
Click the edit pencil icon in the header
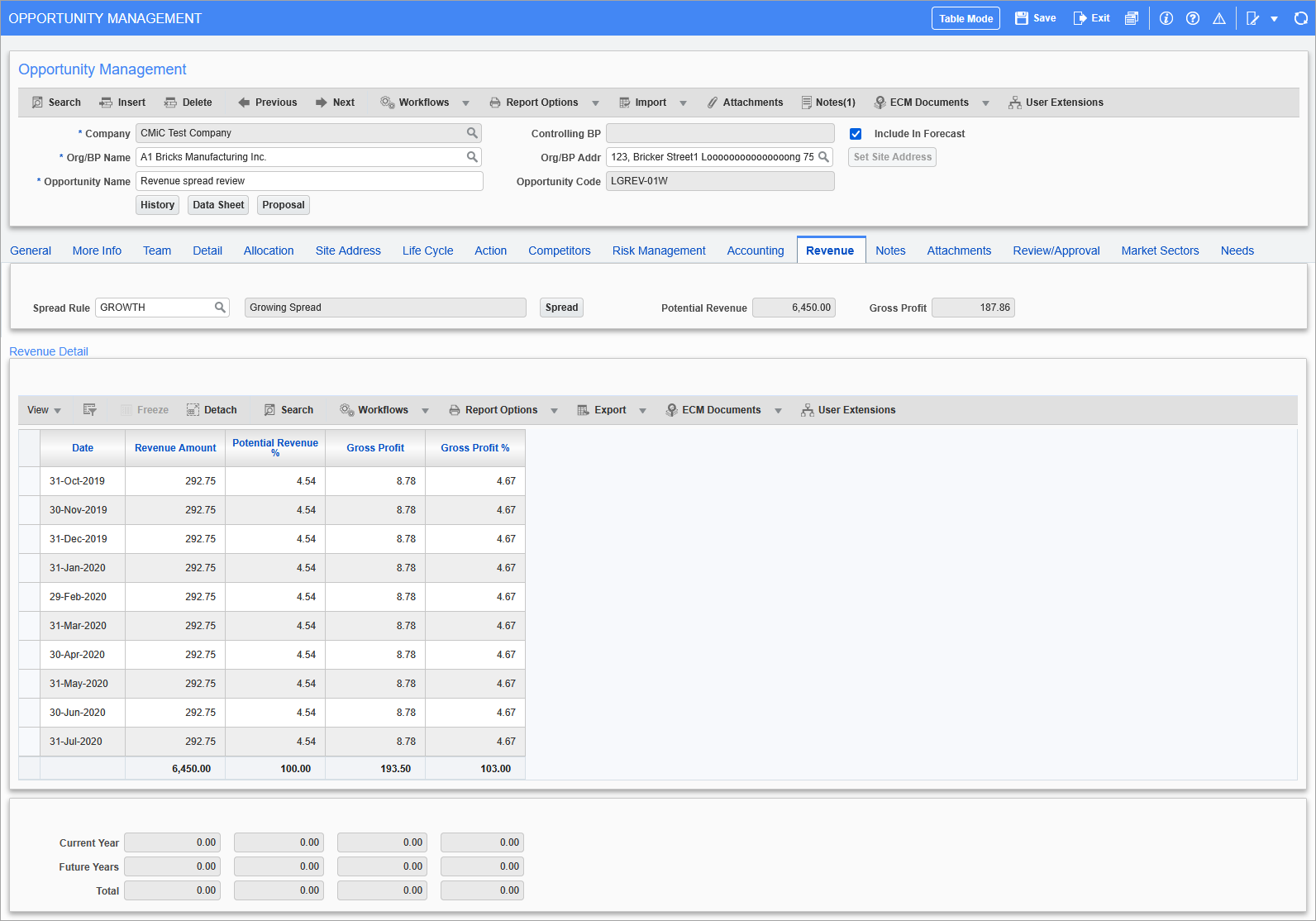pyautogui.click(x=1253, y=18)
